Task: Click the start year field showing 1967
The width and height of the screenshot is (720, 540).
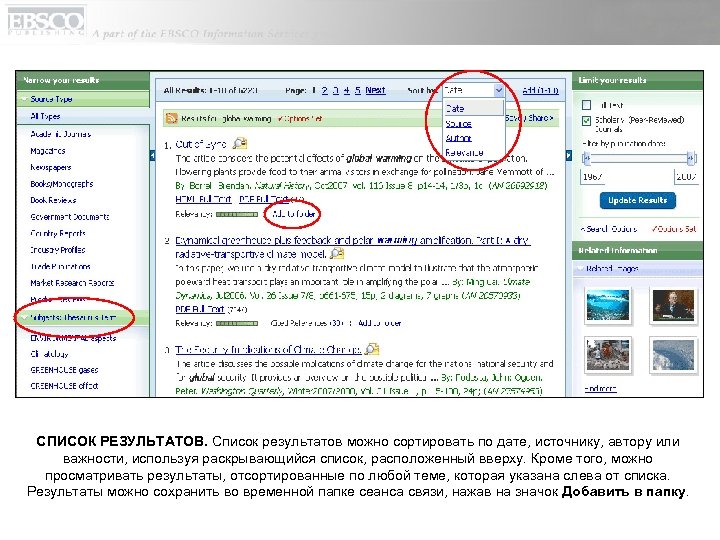Action: point(593,176)
